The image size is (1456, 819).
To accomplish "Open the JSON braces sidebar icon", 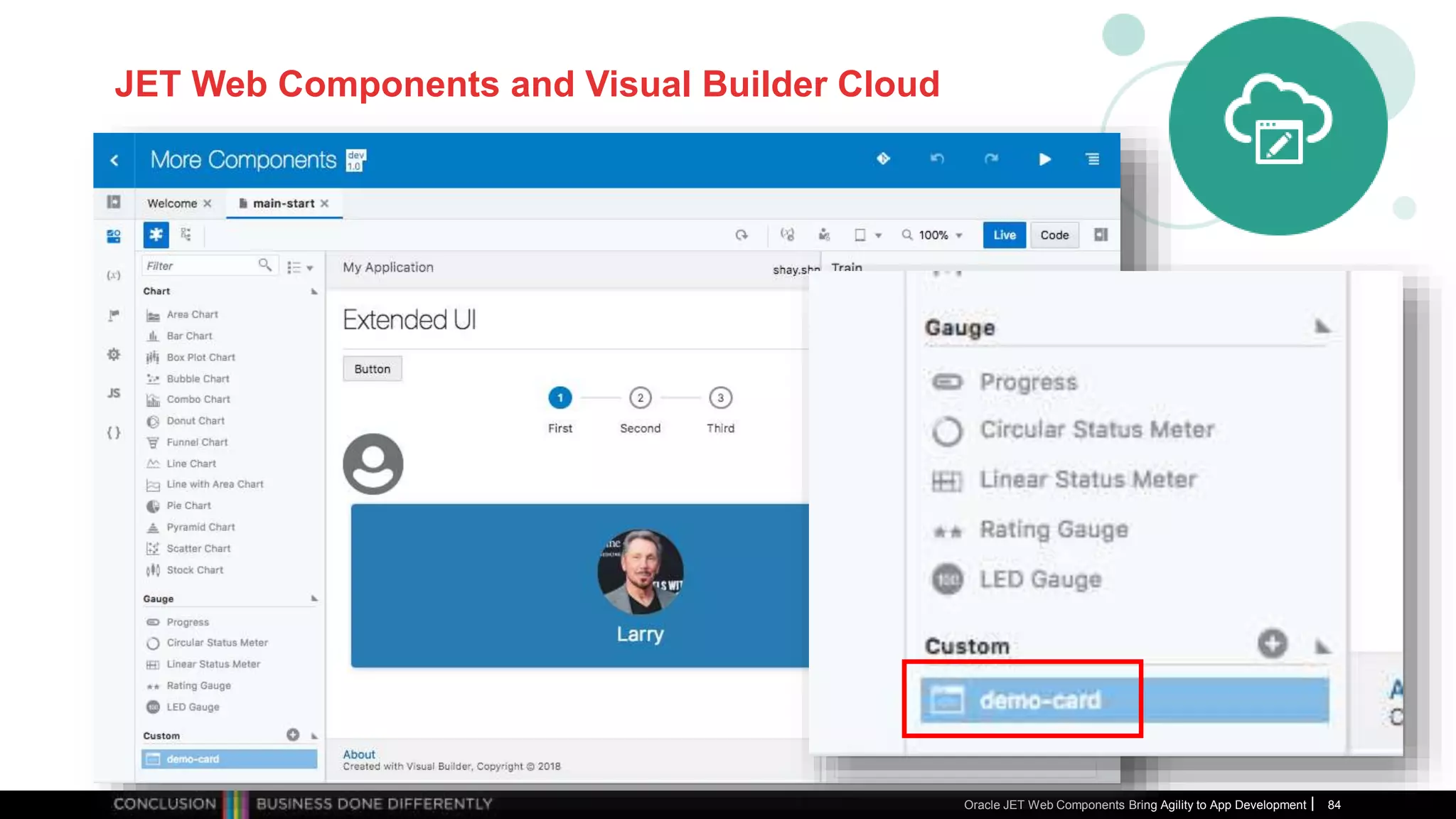I will point(114,432).
